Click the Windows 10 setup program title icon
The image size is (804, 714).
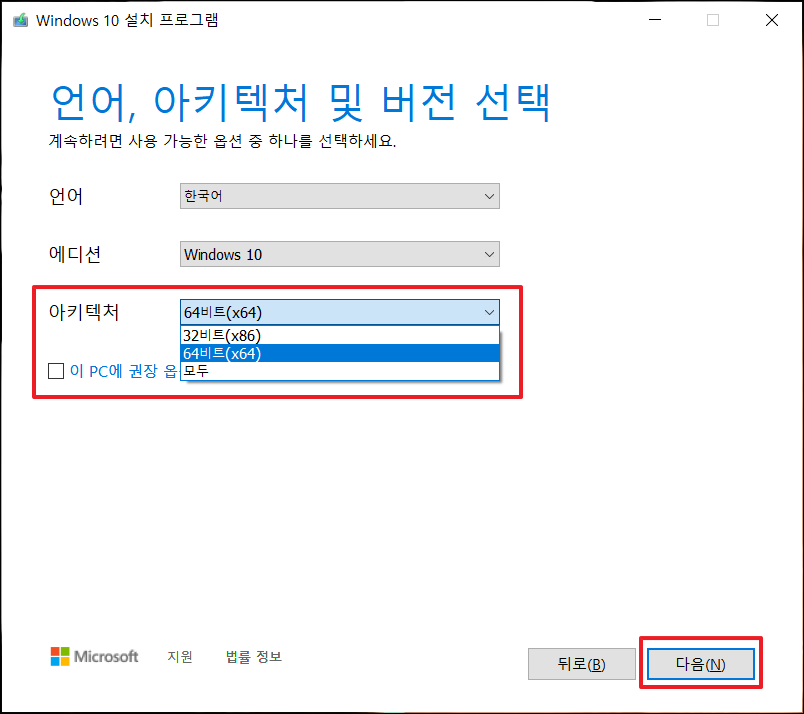coord(21,21)
